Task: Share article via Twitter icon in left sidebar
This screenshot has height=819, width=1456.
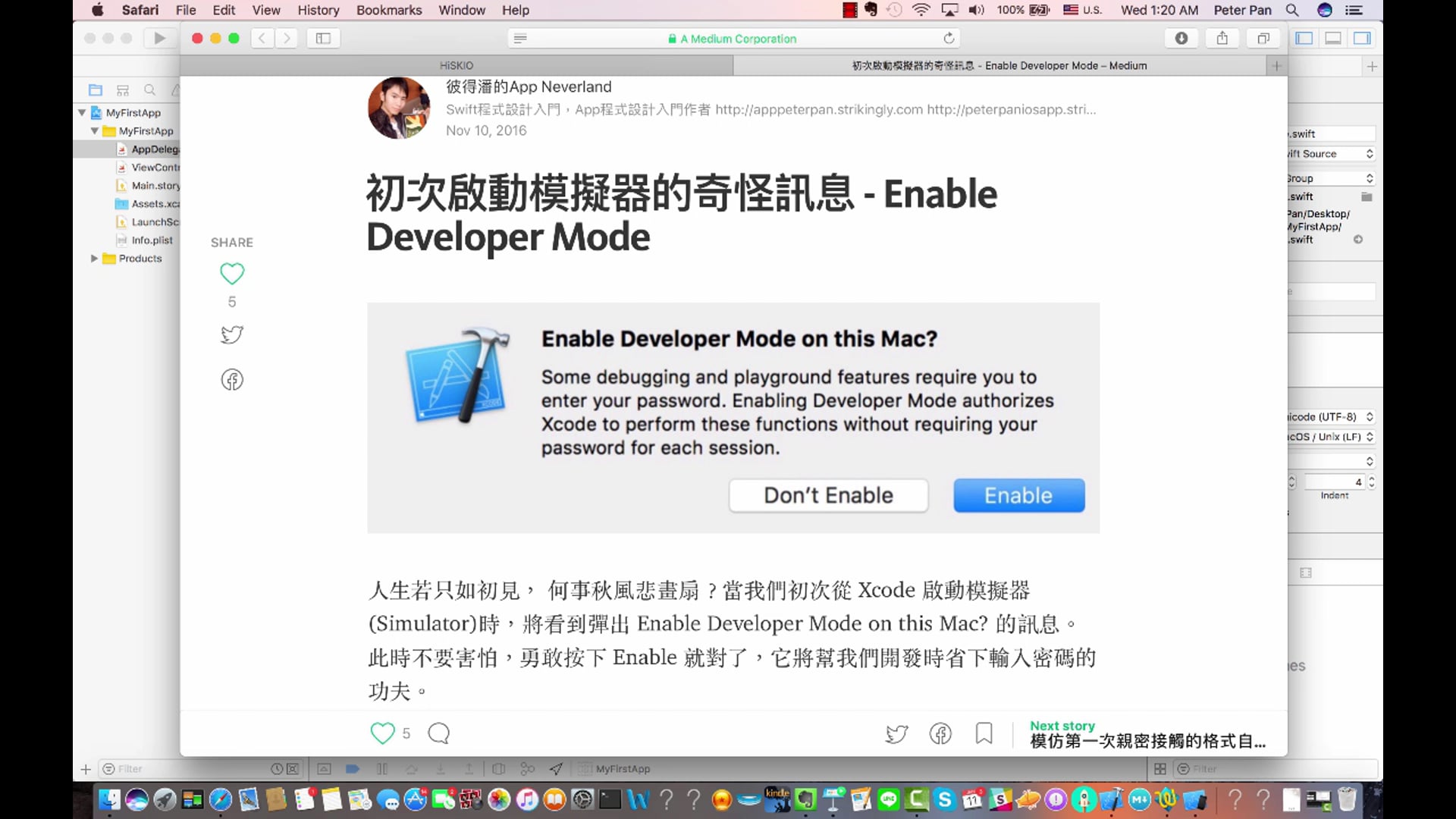Action: [x=232, y=334]
